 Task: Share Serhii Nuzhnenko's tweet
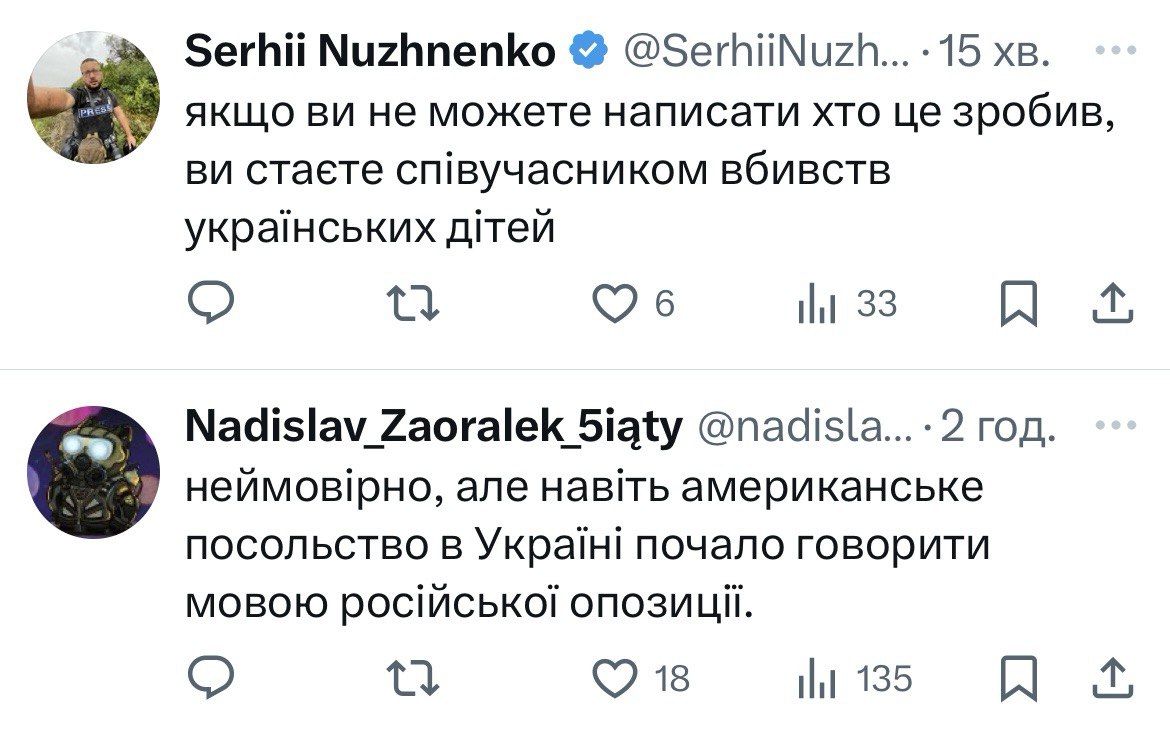(1111, 304)
